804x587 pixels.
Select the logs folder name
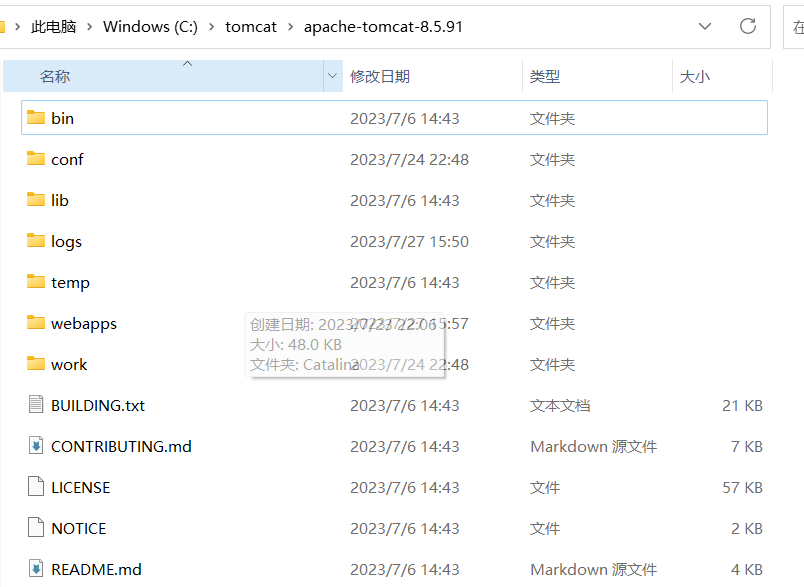(x=66, y=241)
